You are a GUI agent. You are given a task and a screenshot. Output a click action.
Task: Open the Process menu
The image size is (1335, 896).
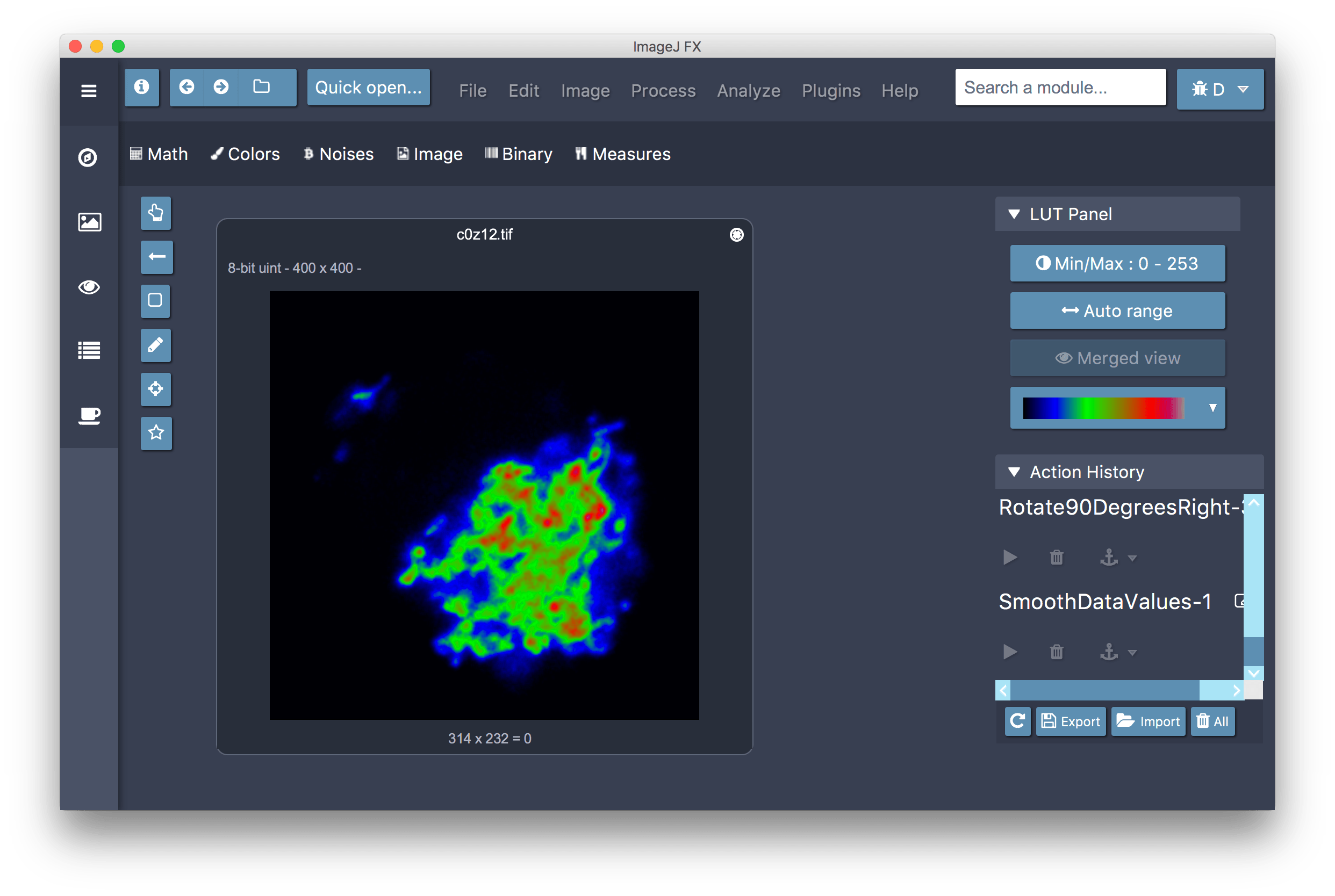[x=663, y=90]
